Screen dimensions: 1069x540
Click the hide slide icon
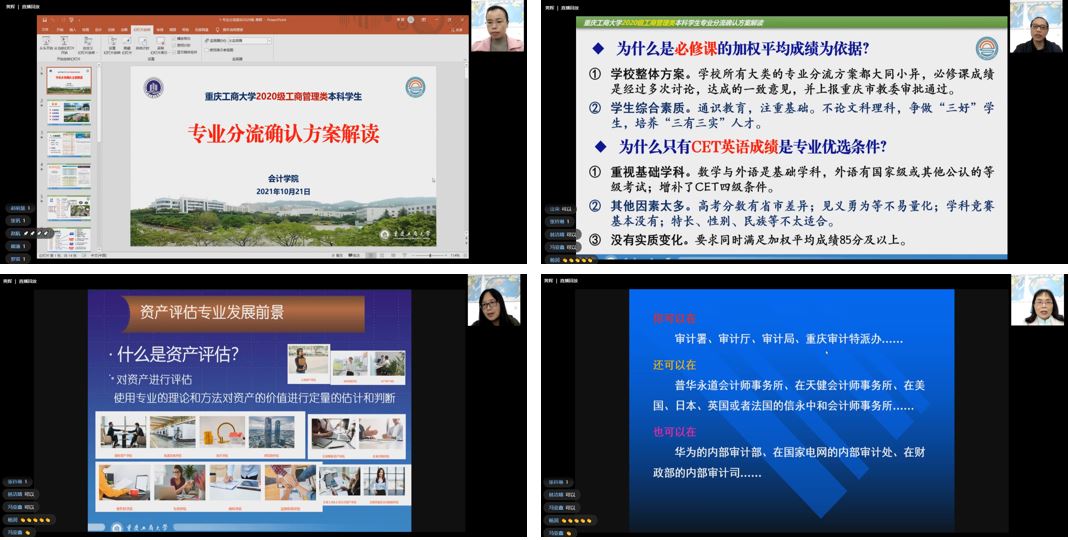pyautogui.click(x=127, y=44)
